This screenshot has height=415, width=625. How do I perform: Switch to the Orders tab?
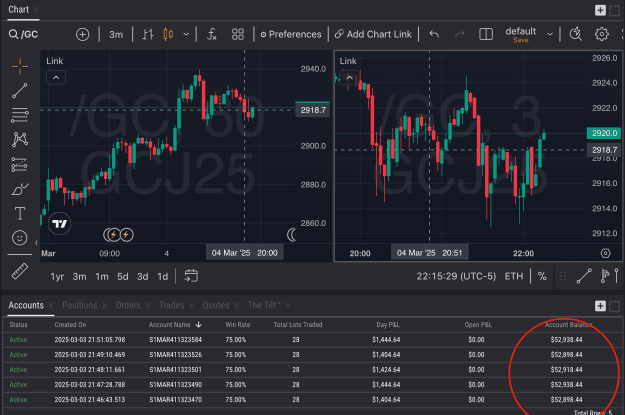128,305
